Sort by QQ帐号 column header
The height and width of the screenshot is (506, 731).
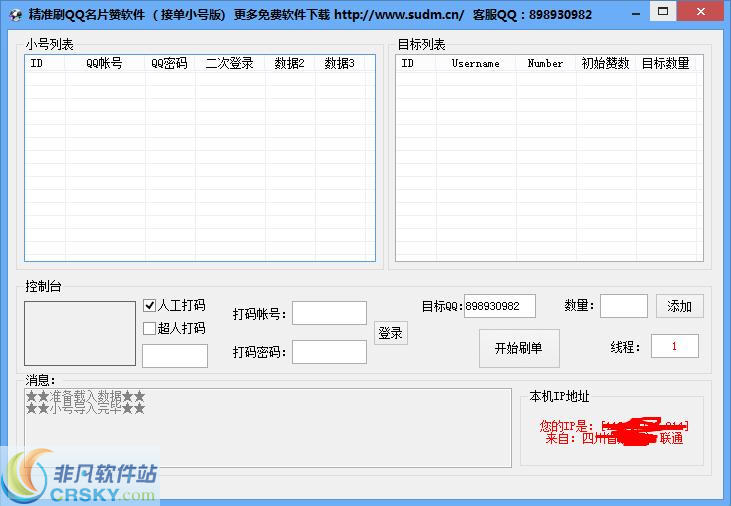[x=104, y=63]
